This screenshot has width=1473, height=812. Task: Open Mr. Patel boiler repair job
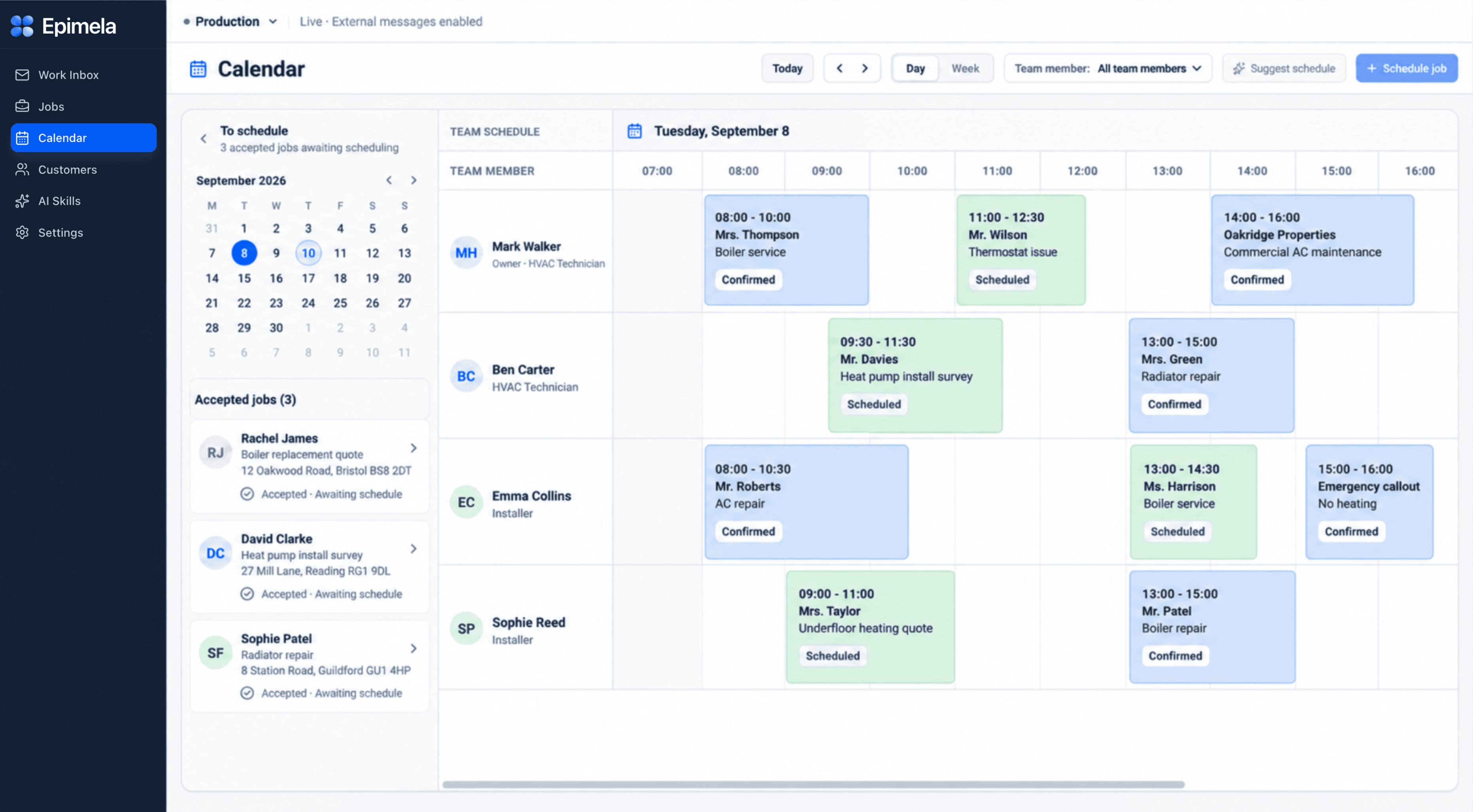click(1212, 627)
